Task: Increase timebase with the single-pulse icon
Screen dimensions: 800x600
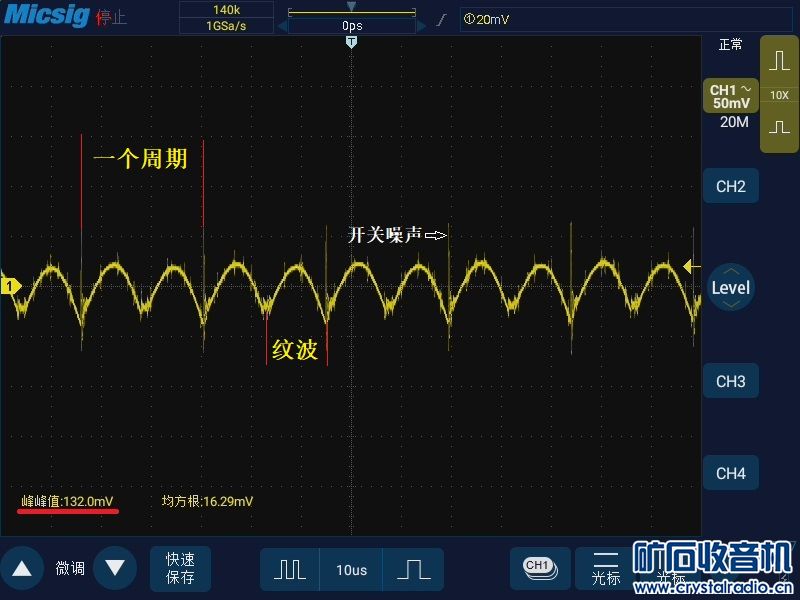Action: 413,569
